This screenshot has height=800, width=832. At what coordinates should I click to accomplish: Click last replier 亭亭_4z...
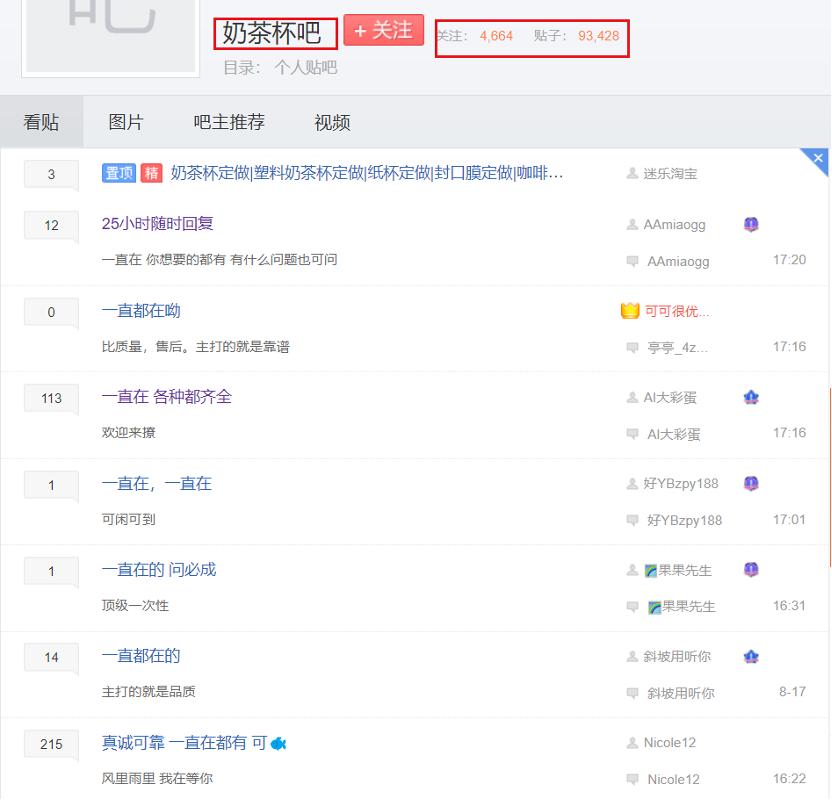678,347
